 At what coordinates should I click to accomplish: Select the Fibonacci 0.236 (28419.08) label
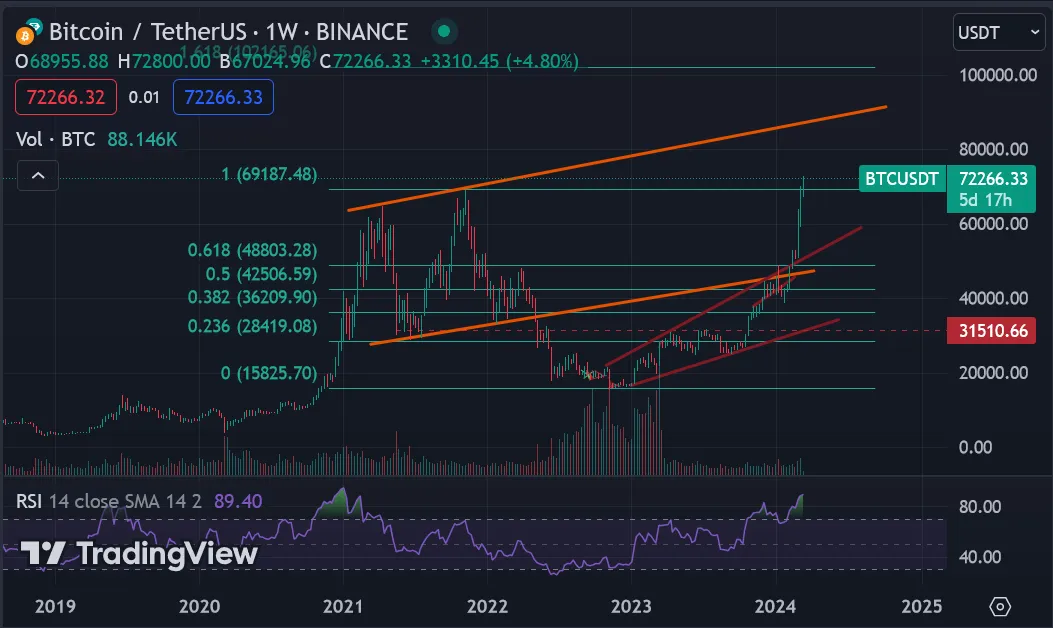click(x=253, y=326)
